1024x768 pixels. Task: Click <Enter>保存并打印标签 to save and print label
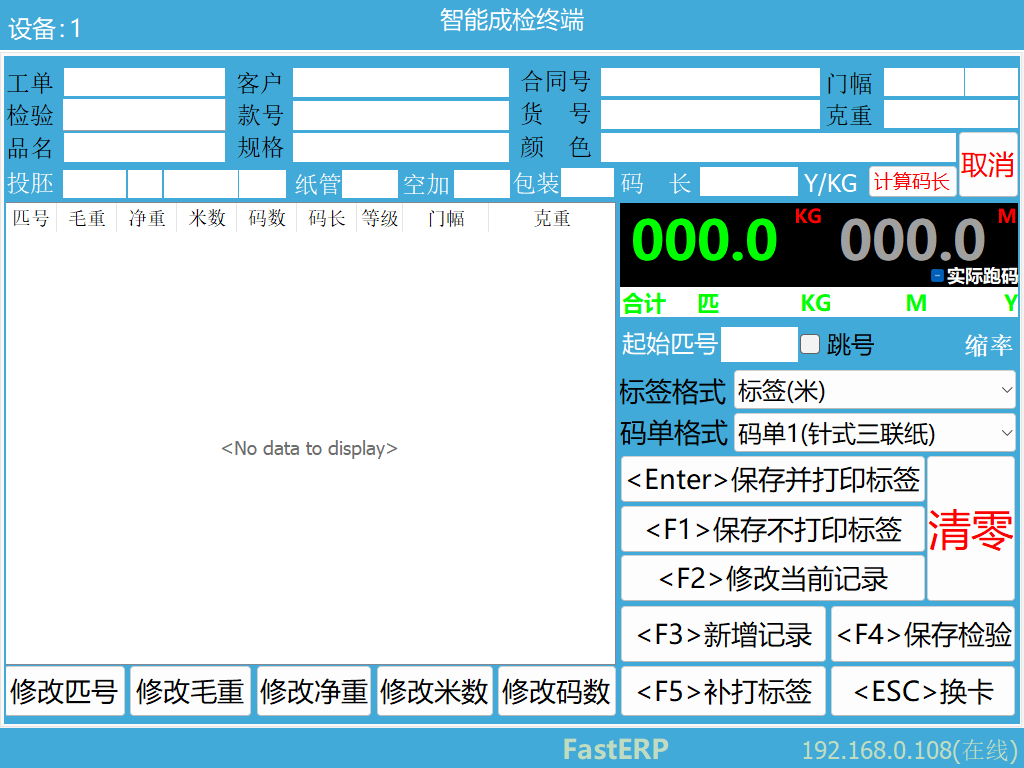(772, 481)
